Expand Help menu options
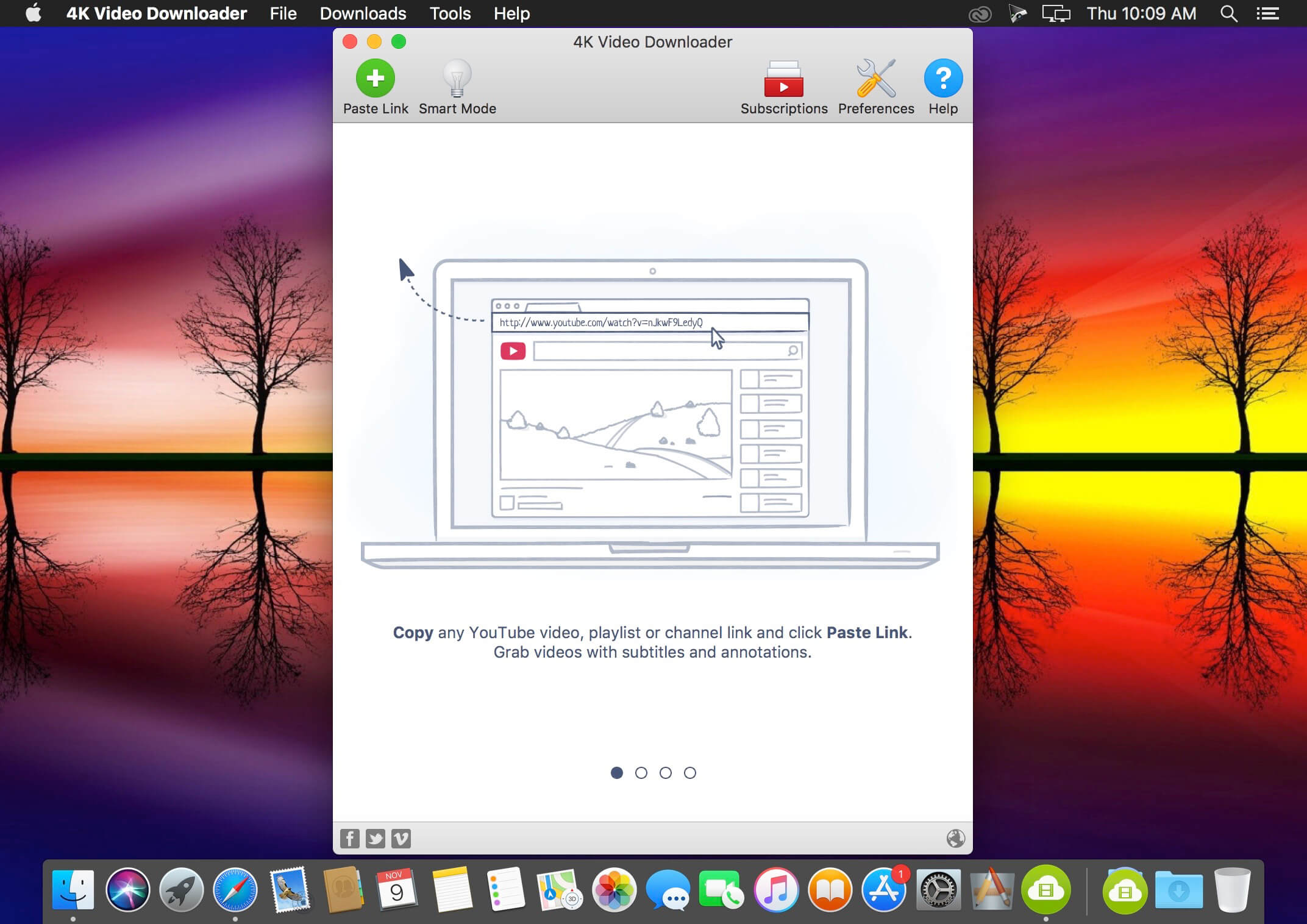1307x924 pixels. [x=510, y=14]
